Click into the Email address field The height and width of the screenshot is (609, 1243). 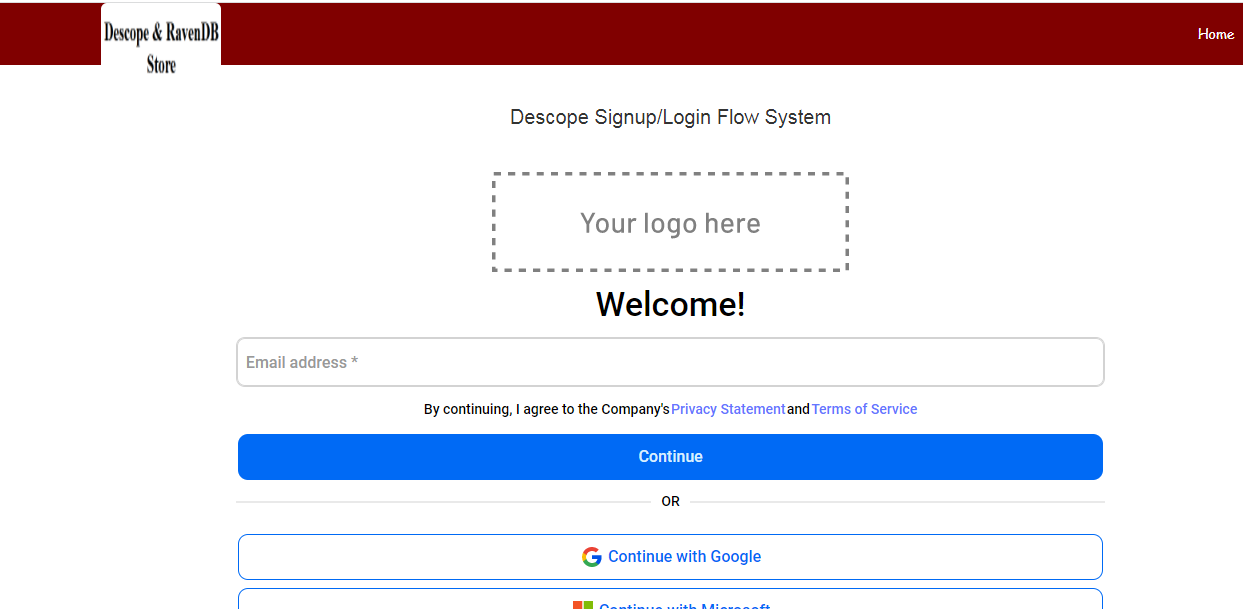(670, 362)
